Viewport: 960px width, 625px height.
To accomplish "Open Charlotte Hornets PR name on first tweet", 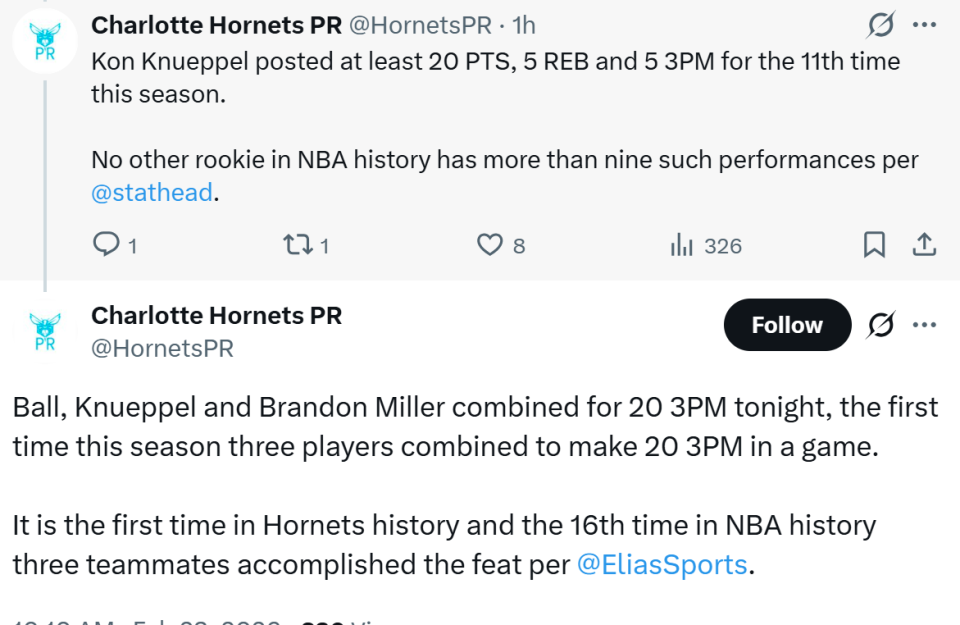I will [216, 25].
